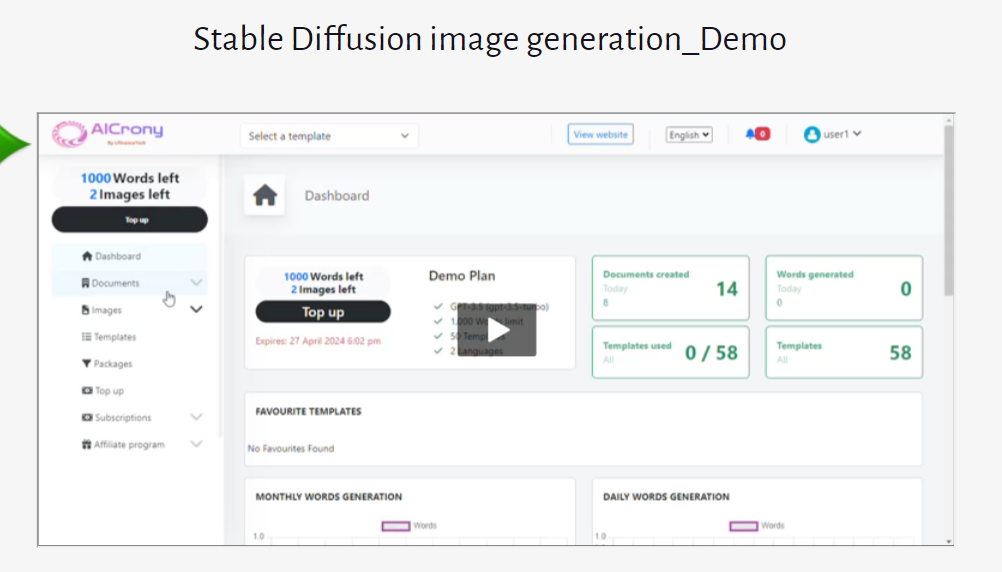Toggle Words legend in Monthly Words Generation chart
Screen dimensions: 1002x572
coord(409,526)
